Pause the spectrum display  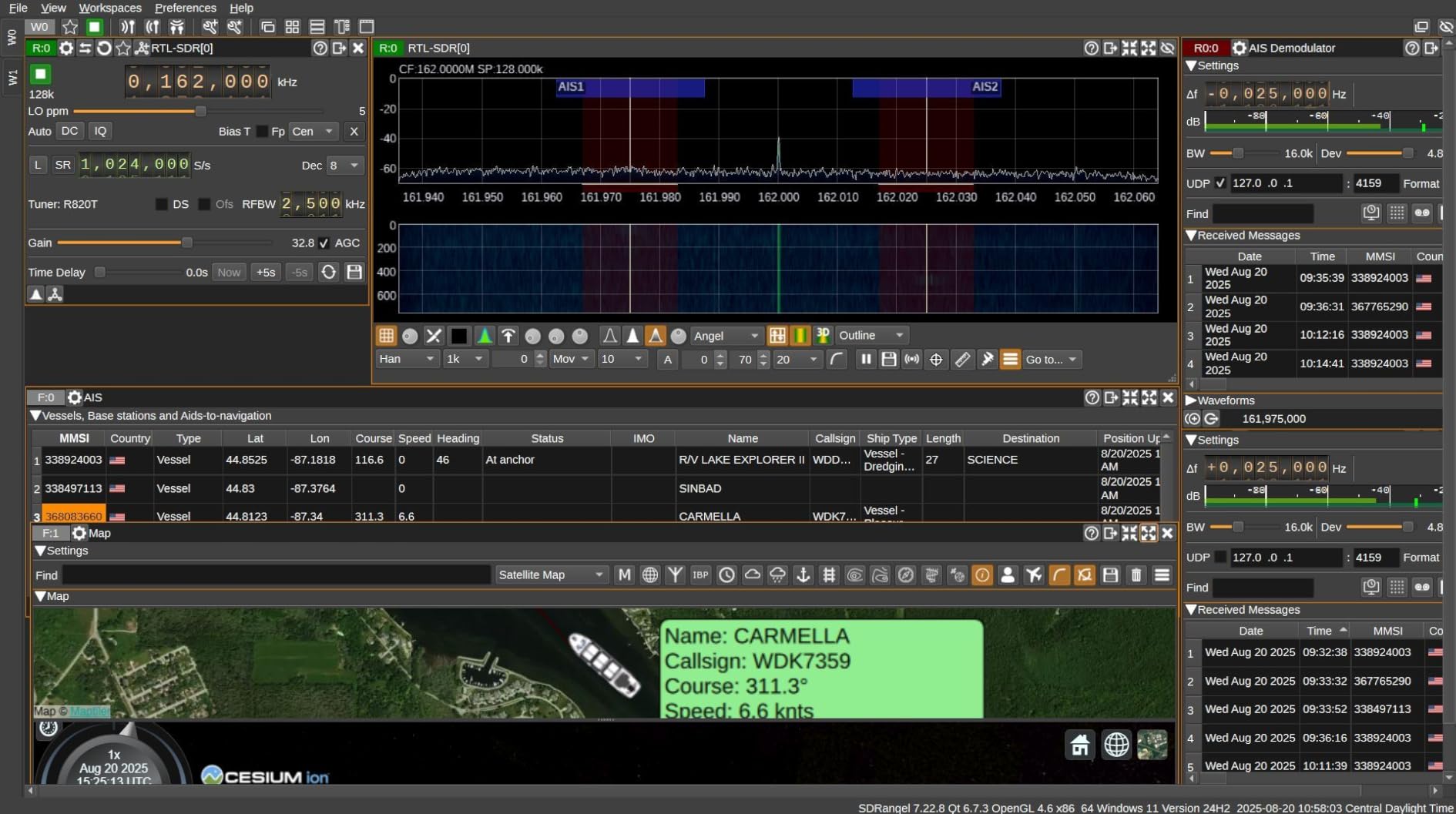pos(866,360)
